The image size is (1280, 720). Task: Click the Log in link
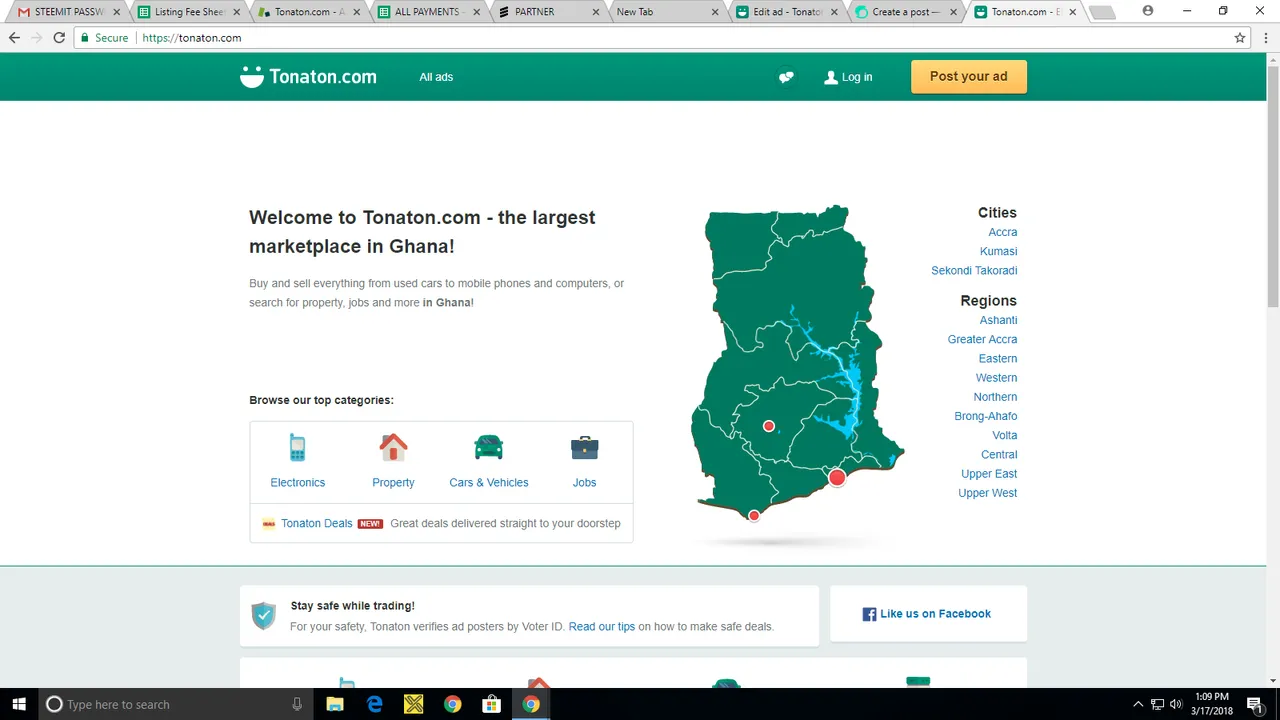[x=848, y=77]
